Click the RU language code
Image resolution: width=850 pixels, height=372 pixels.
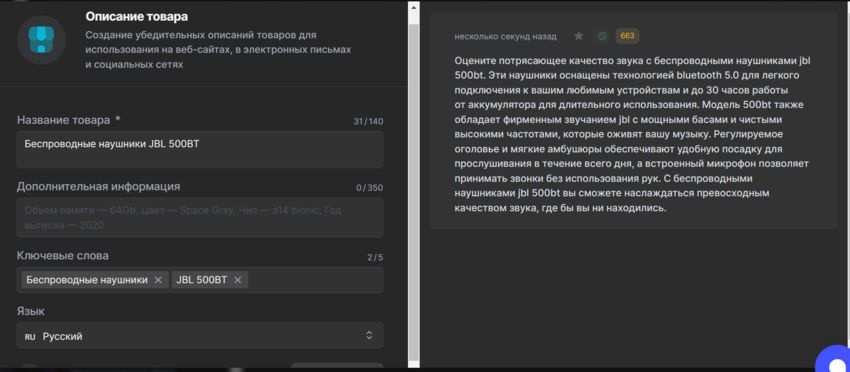(30, 337)
